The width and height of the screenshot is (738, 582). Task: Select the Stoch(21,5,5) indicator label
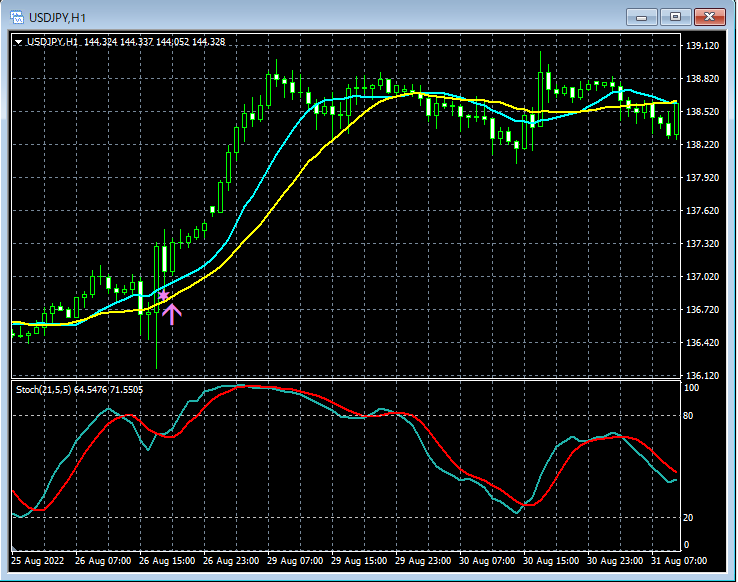[x=79, y=390]
